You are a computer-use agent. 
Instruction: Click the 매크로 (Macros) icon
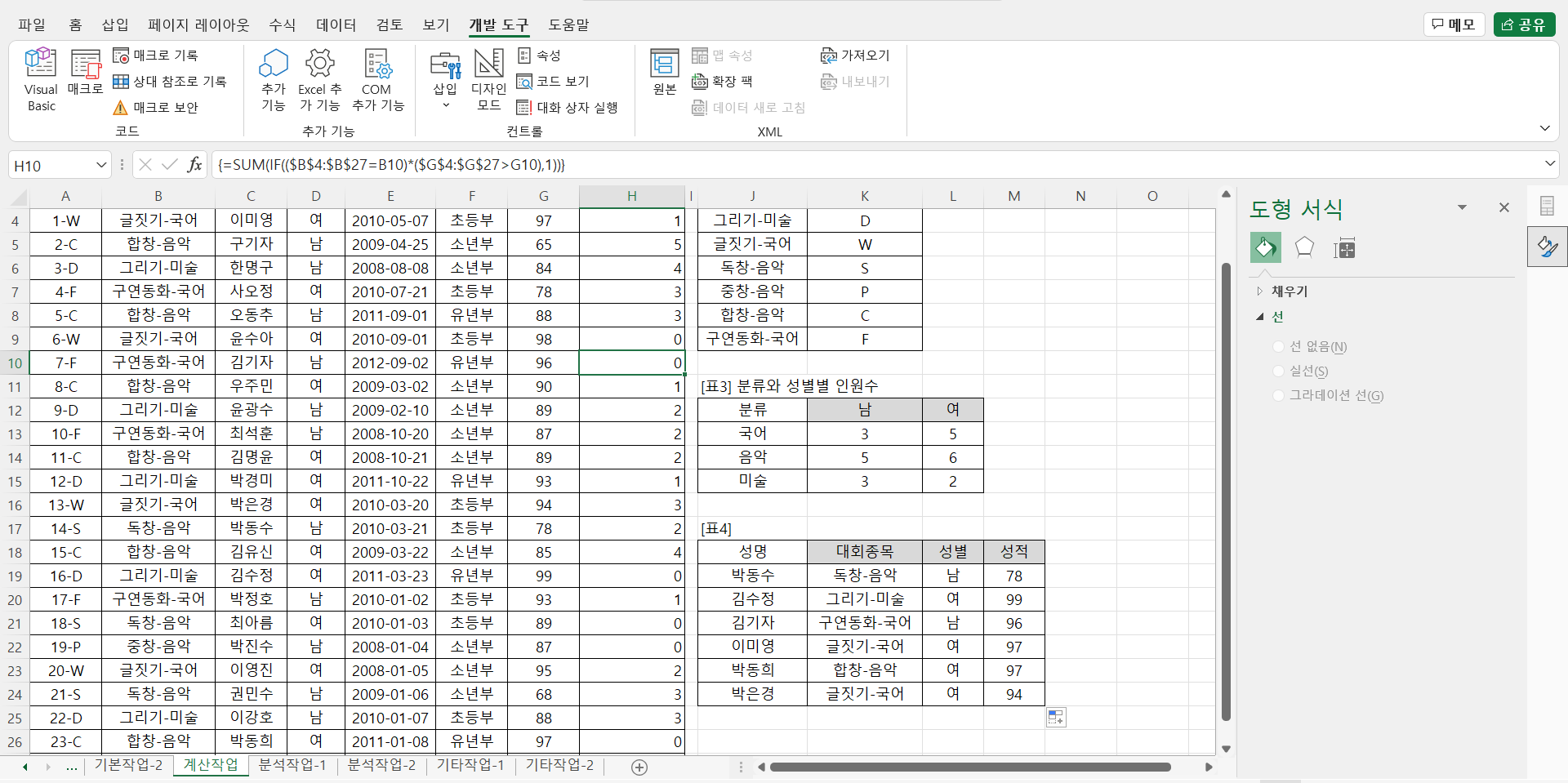[85, 72]
